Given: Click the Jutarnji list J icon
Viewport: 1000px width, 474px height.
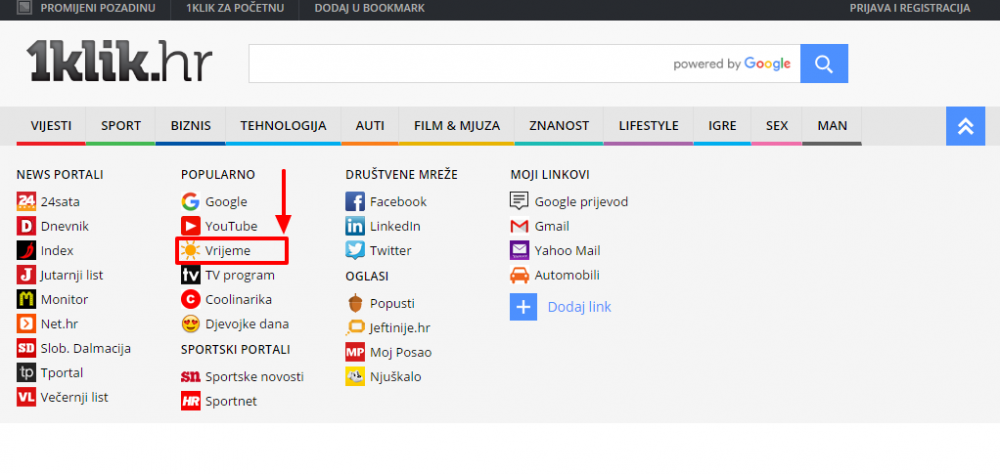Looking at the screenshot, I should (26, 275).
